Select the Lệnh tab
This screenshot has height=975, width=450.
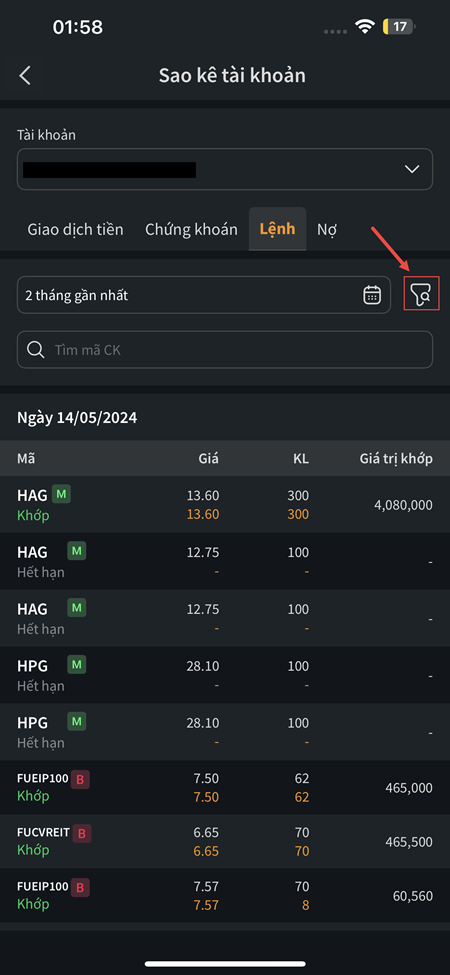pos(277,229)
